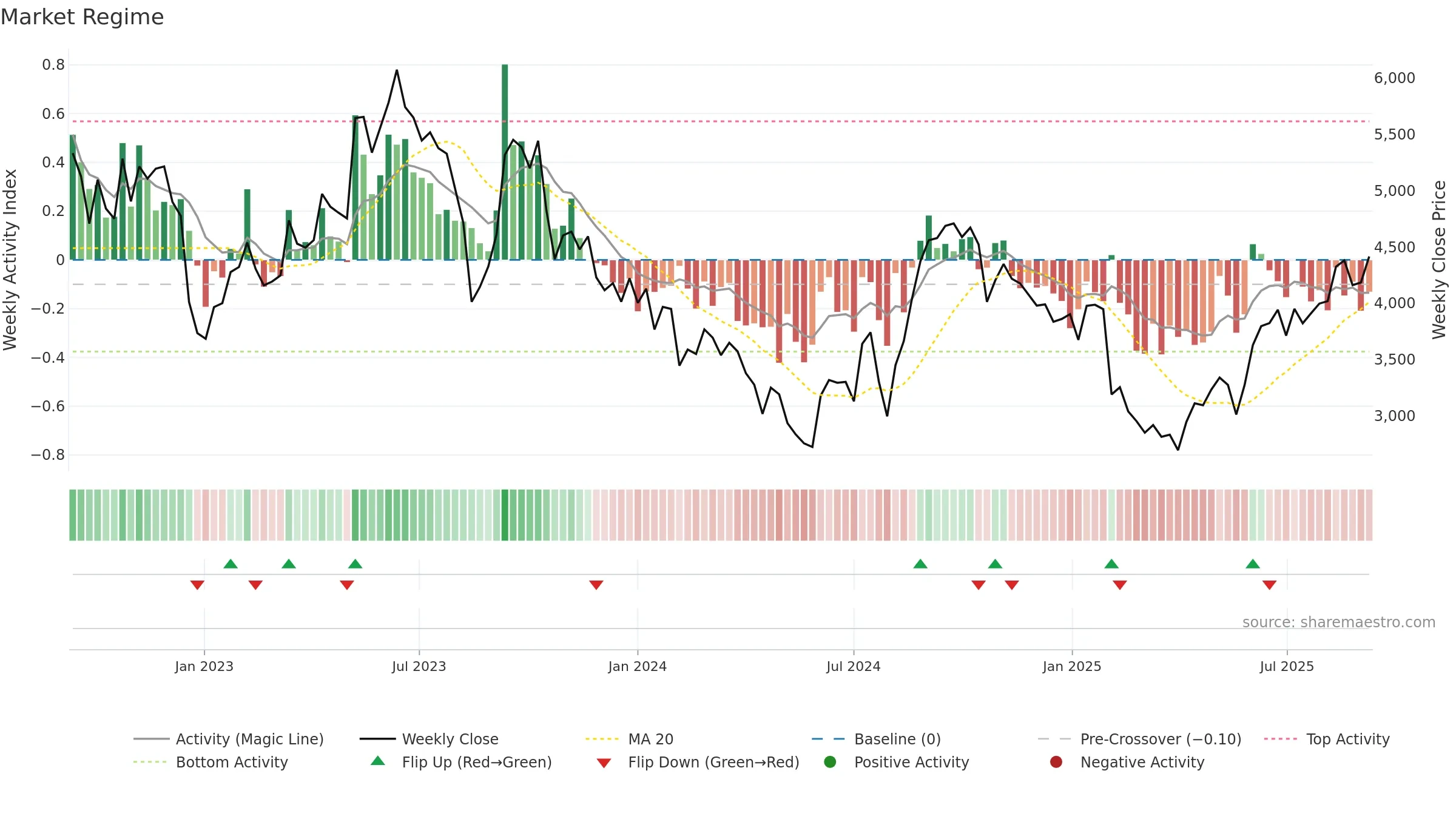The height and width of the screenshot is (819, 1456).
Task: Click the Jan 2025 x-axis label
Action: point(1071,666)
